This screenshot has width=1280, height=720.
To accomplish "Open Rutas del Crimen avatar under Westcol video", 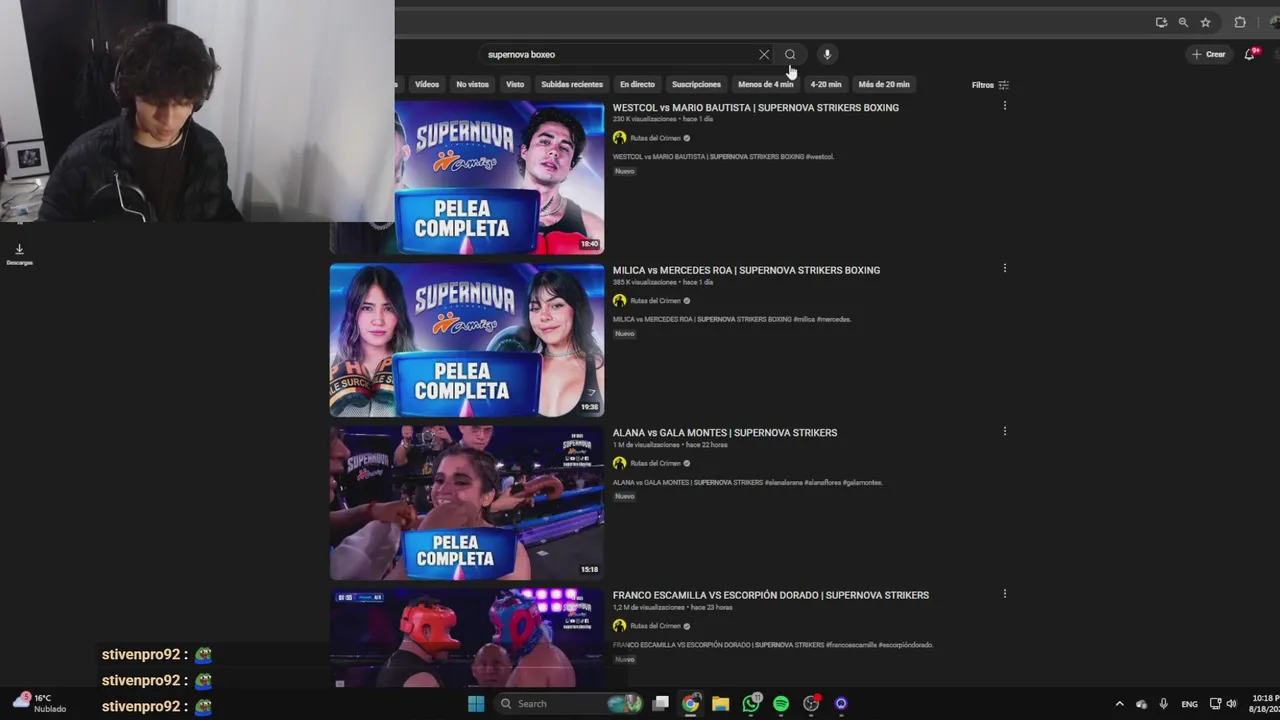I will pyautogui.click(x=619, y=138).
